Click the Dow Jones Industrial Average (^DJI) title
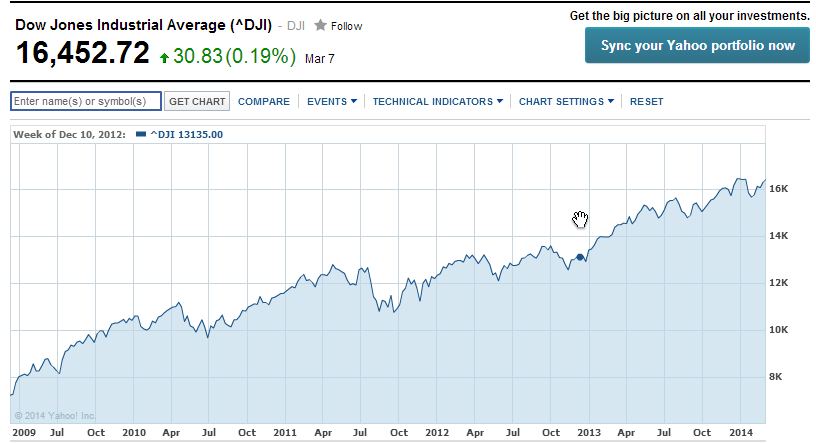816x443 pixels. [x=144, y=25]
